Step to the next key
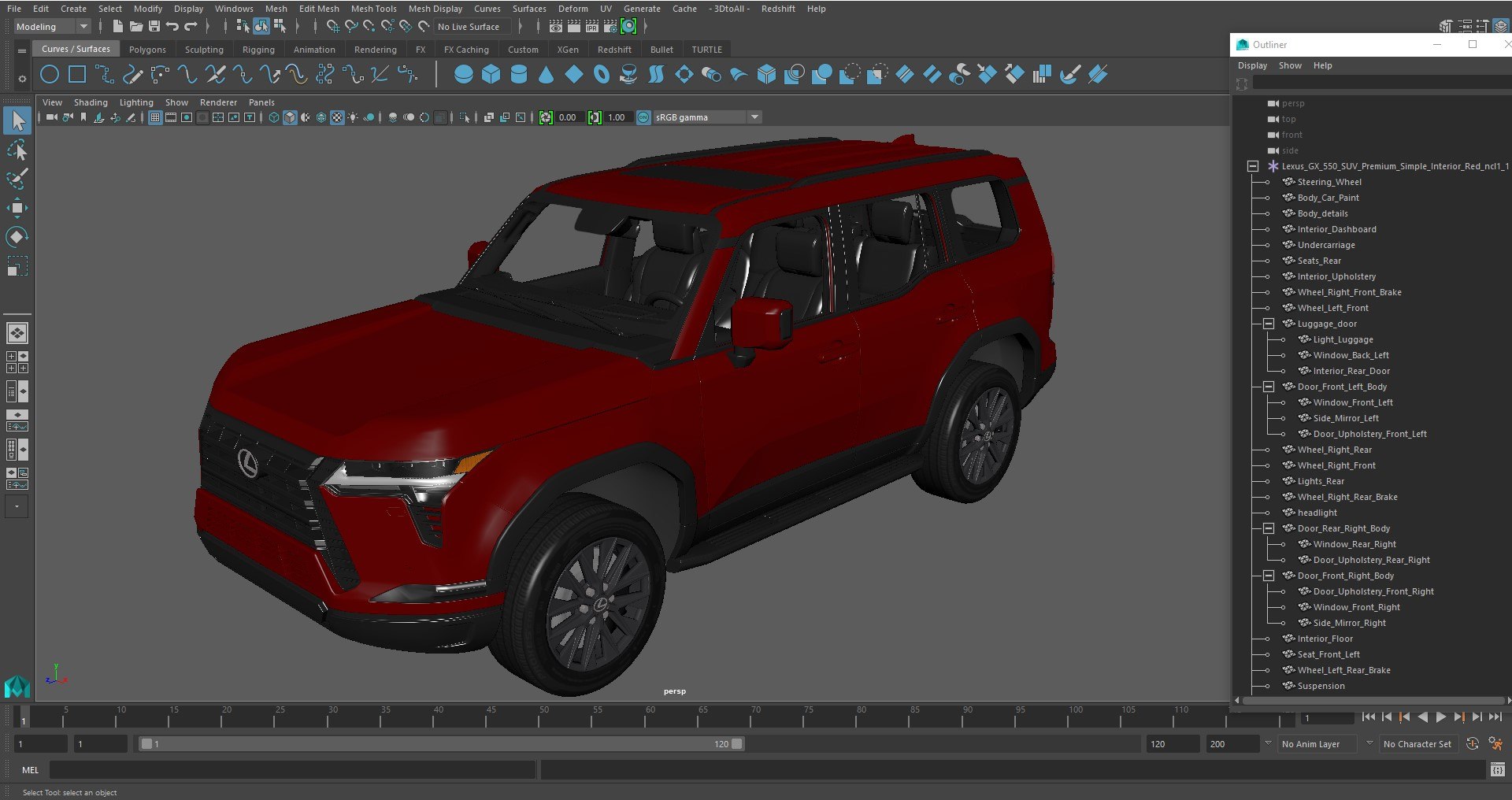 click(1458, 717)
